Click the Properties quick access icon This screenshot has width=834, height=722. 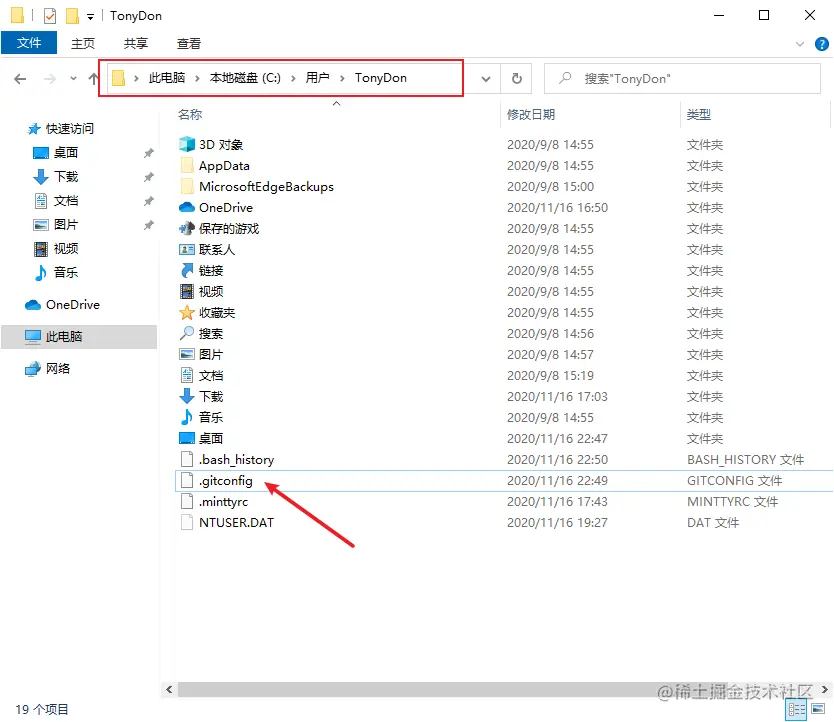(x=49, y=16)
